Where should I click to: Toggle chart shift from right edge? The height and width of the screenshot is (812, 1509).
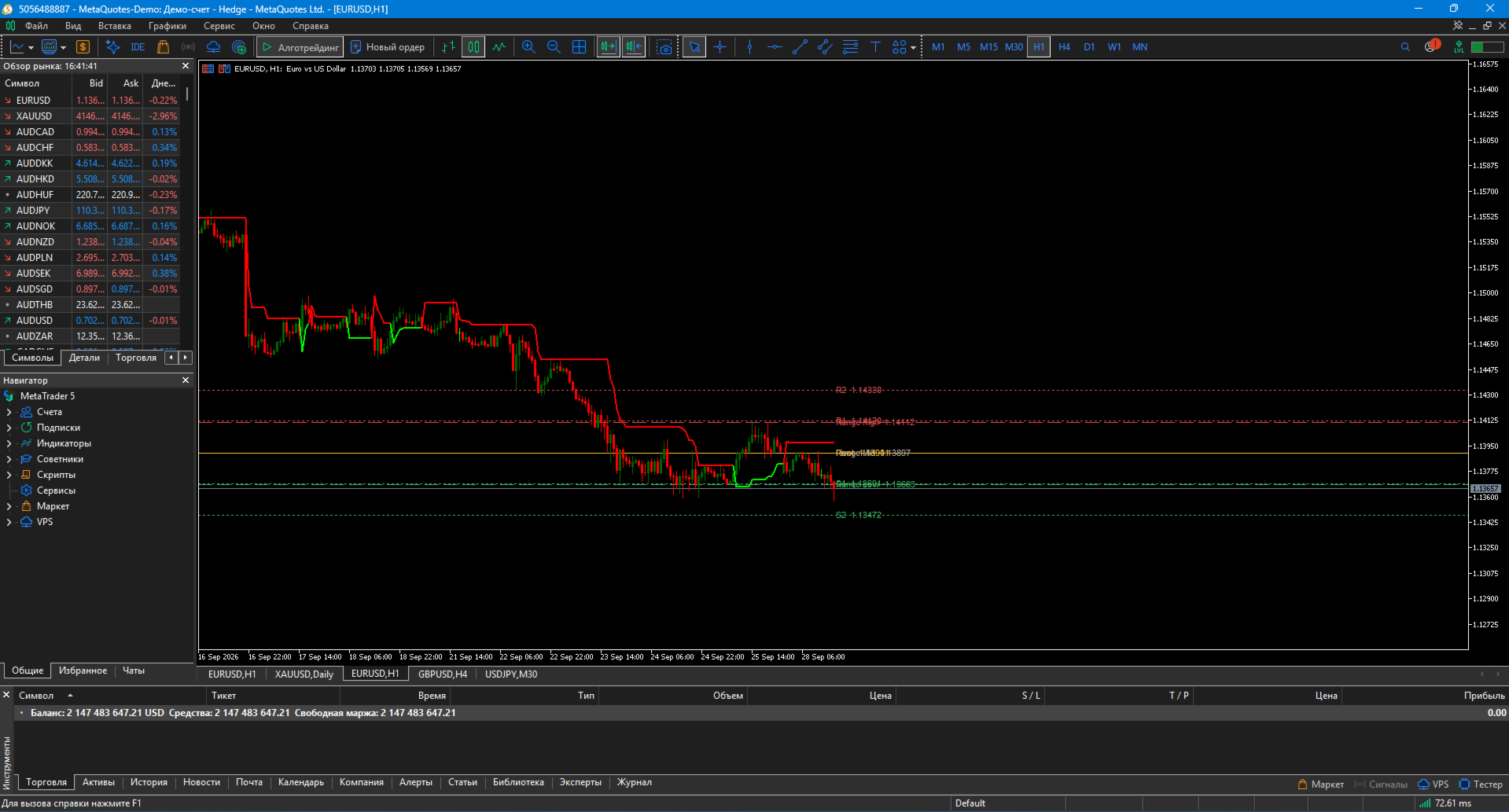click(x=634, y=47)
